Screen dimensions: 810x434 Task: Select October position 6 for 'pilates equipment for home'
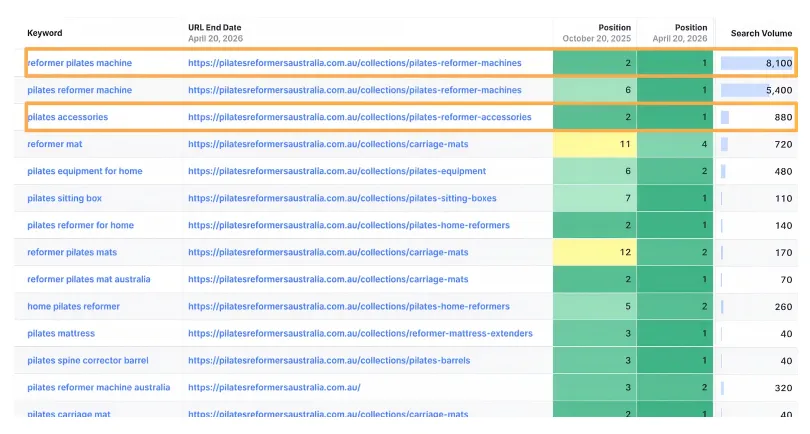pyautogui.click(x=595, y=171)
